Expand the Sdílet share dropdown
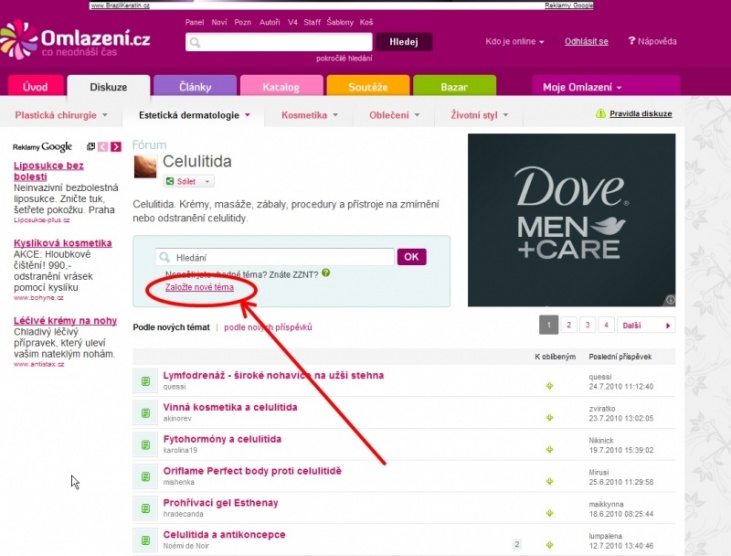731x556 pixels. (x=208, y=182)
